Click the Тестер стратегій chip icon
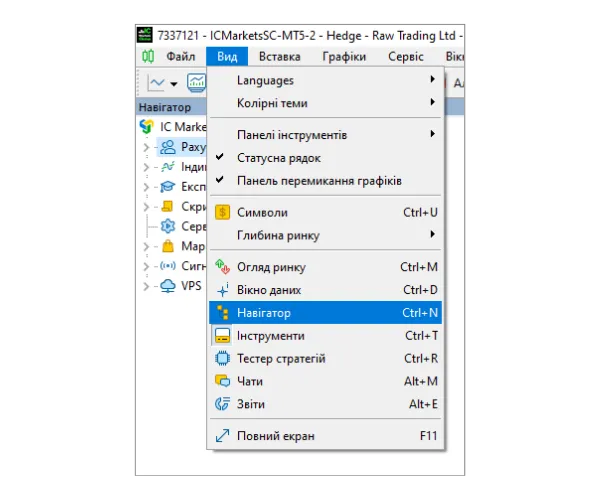 pyautogui.click(x=223, y=359)
